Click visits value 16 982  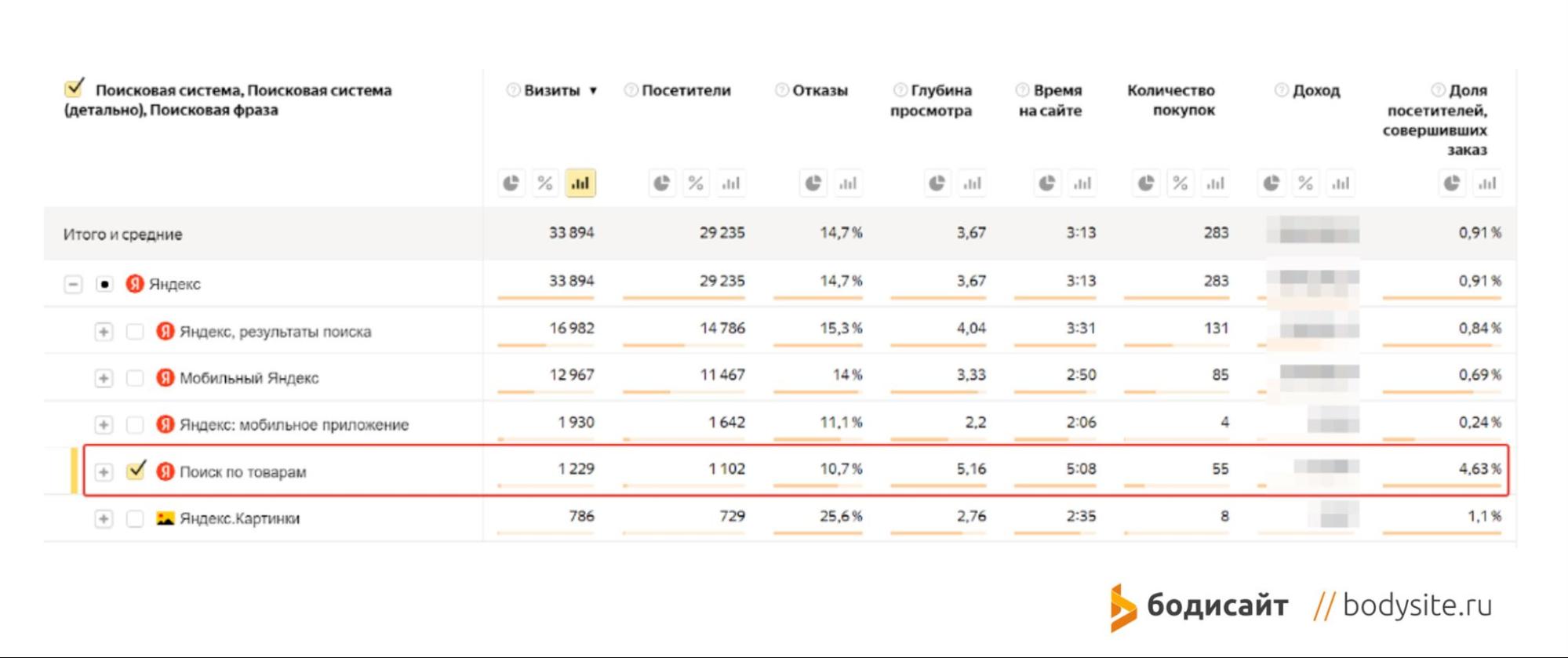coord(572,328)
